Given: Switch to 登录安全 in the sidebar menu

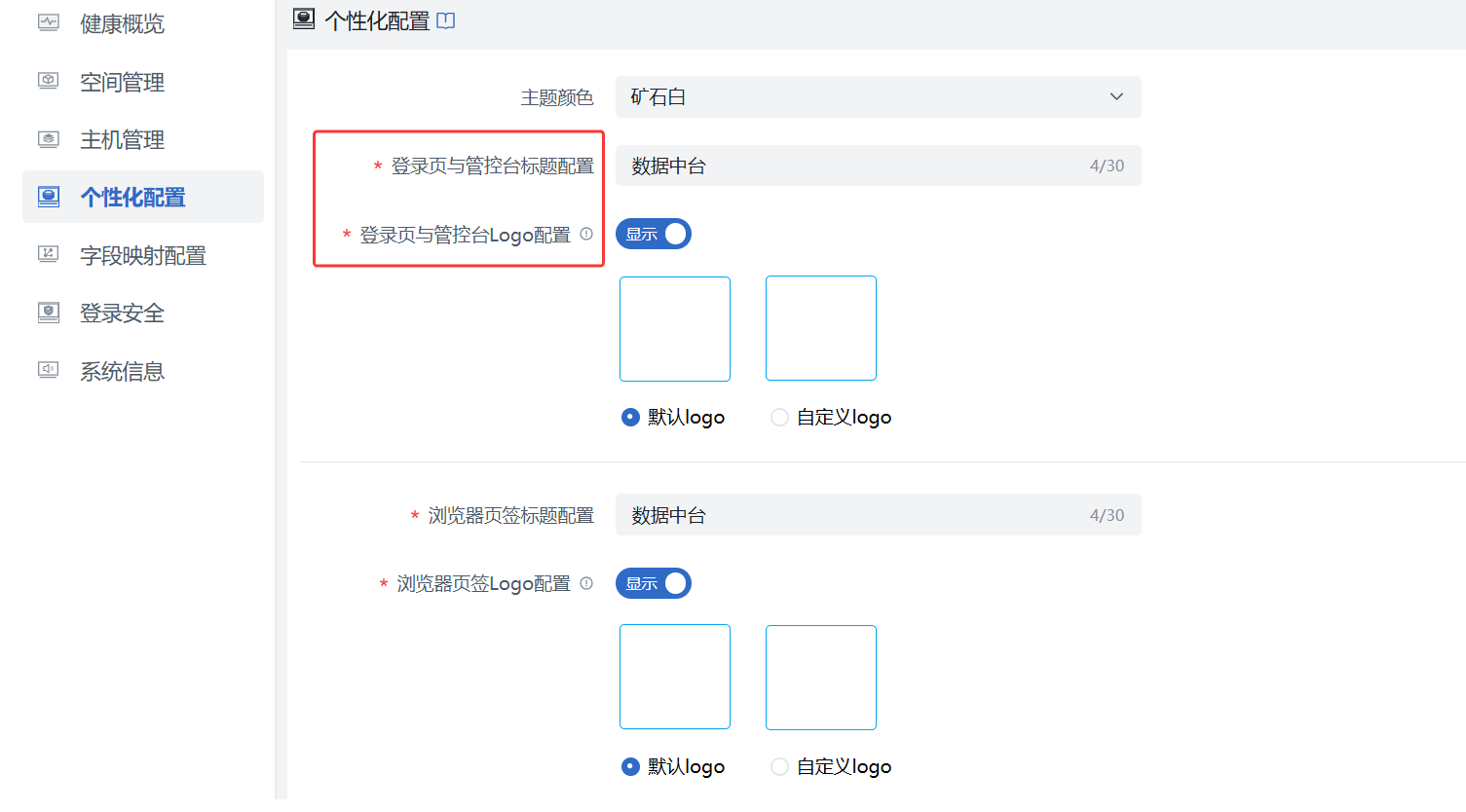Looking at the screenshot, I should click(x=121, y=313).
